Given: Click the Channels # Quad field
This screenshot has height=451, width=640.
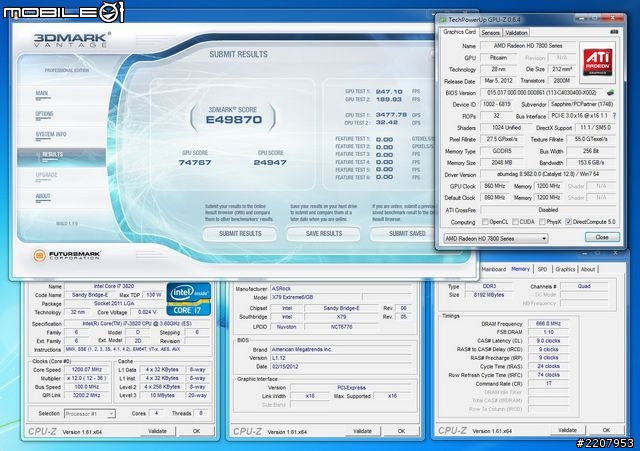Looking at the screenshot, I should (584, 286).
